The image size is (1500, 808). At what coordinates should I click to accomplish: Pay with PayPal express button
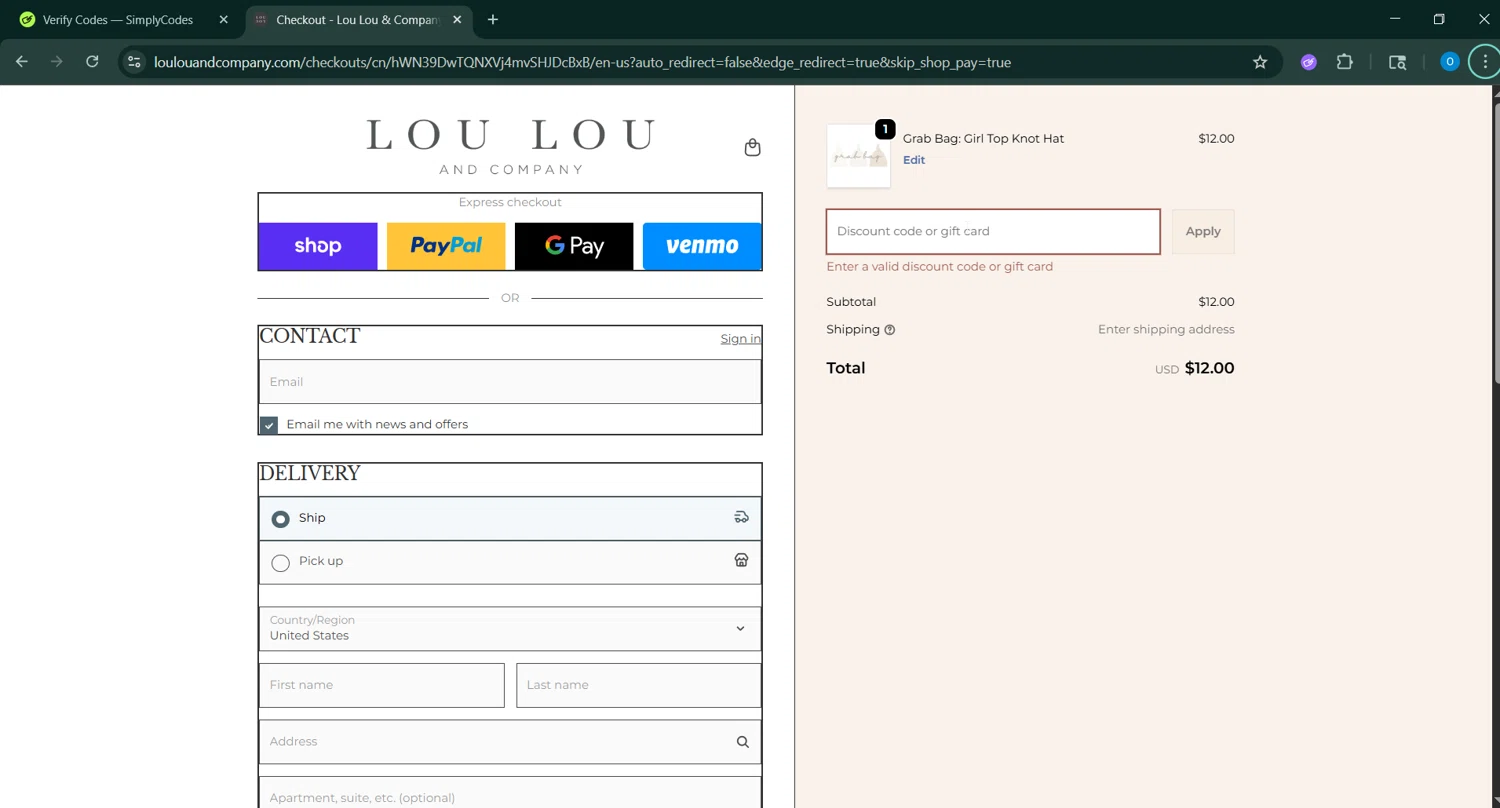446,246
